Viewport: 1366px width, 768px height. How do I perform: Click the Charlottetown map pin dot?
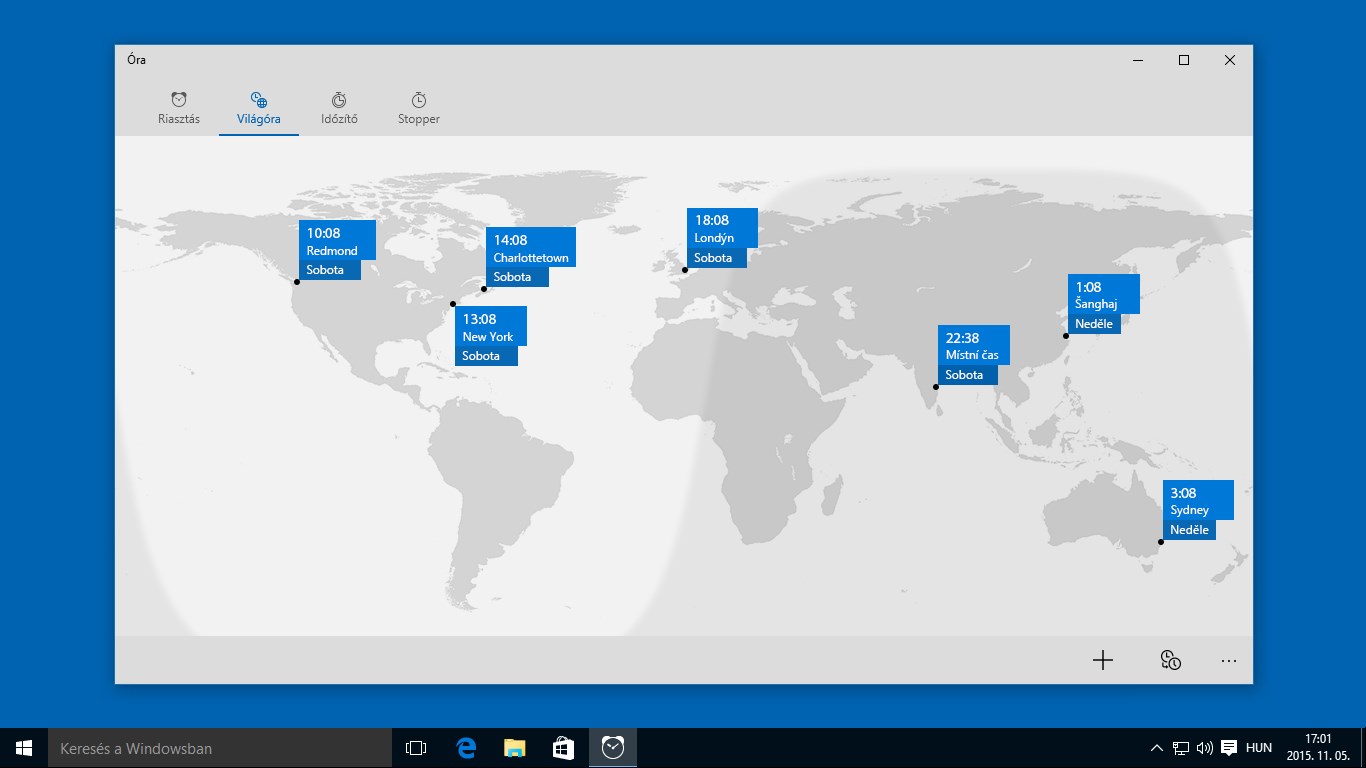coord(484,289)
